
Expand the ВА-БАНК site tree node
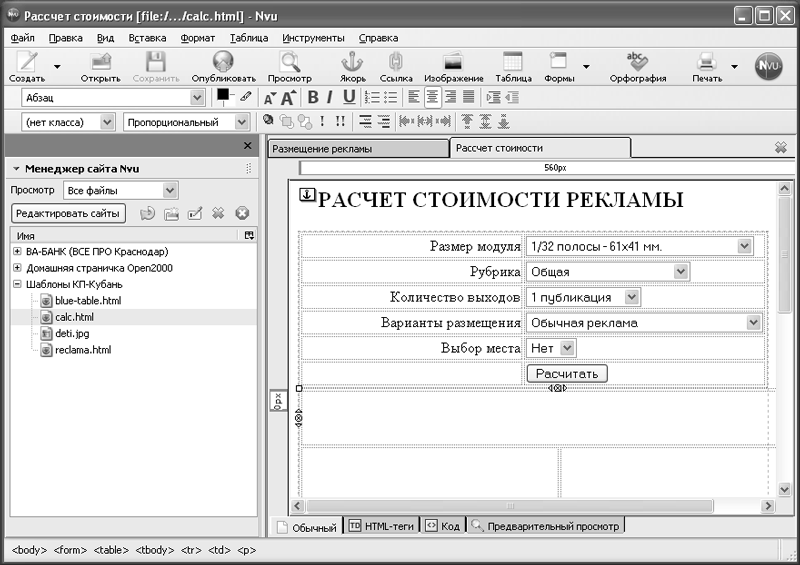click(17, 252)
